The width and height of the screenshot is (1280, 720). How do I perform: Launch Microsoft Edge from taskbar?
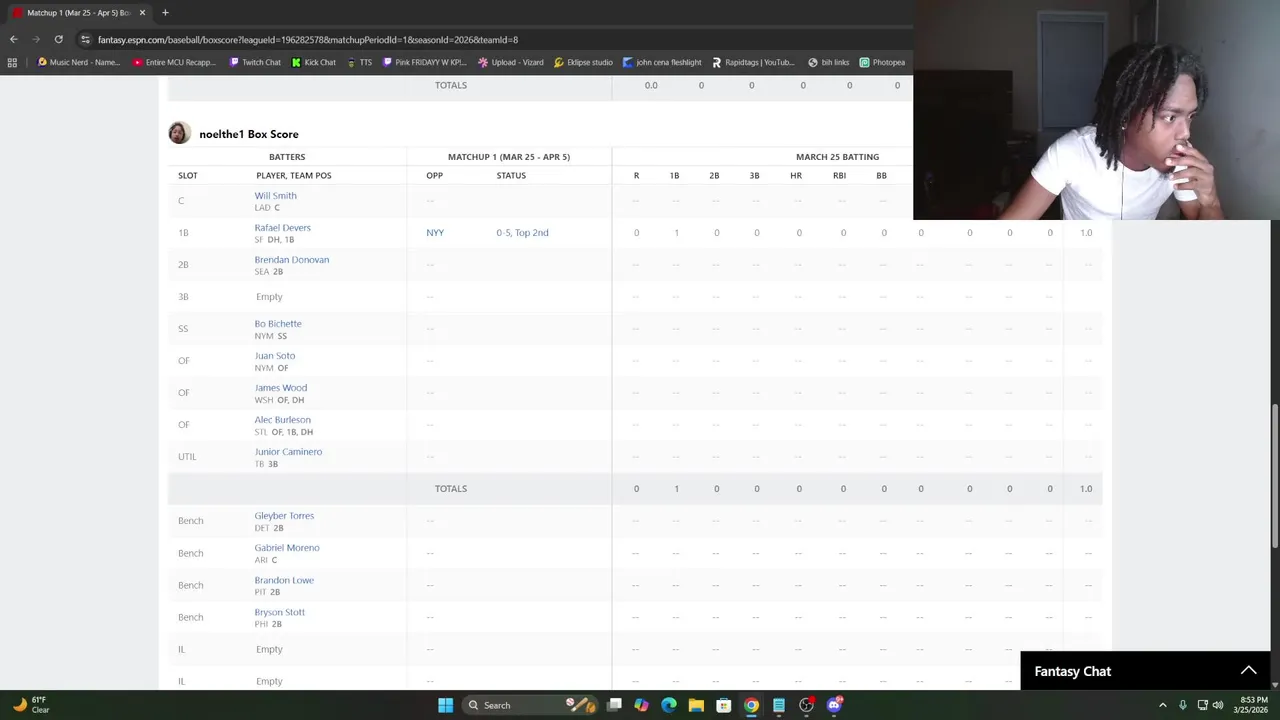pyautogui.click(x=669, y=705)
